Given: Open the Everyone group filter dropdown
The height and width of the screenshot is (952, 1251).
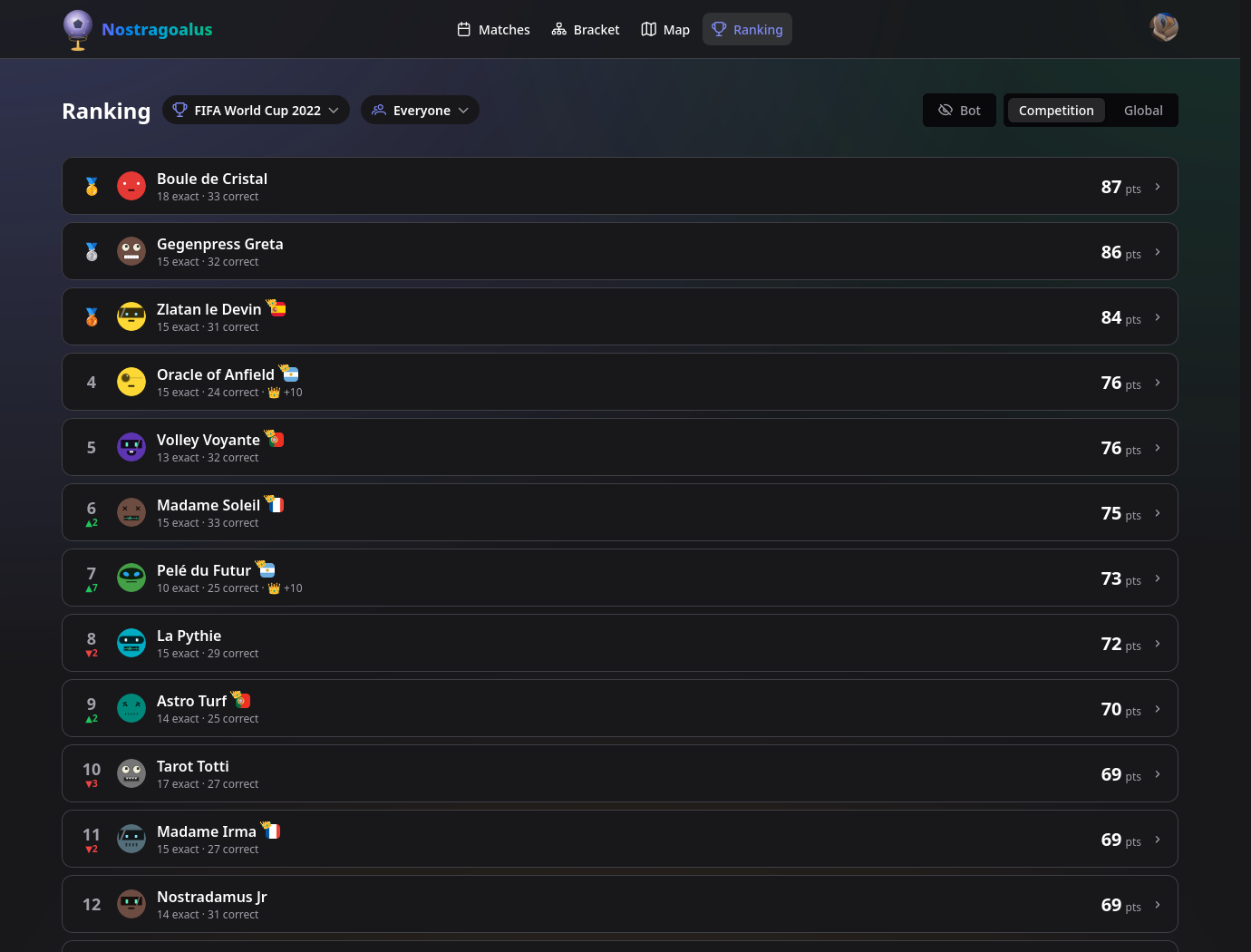Looking at the screenshot, I should (x=420, y=111).
